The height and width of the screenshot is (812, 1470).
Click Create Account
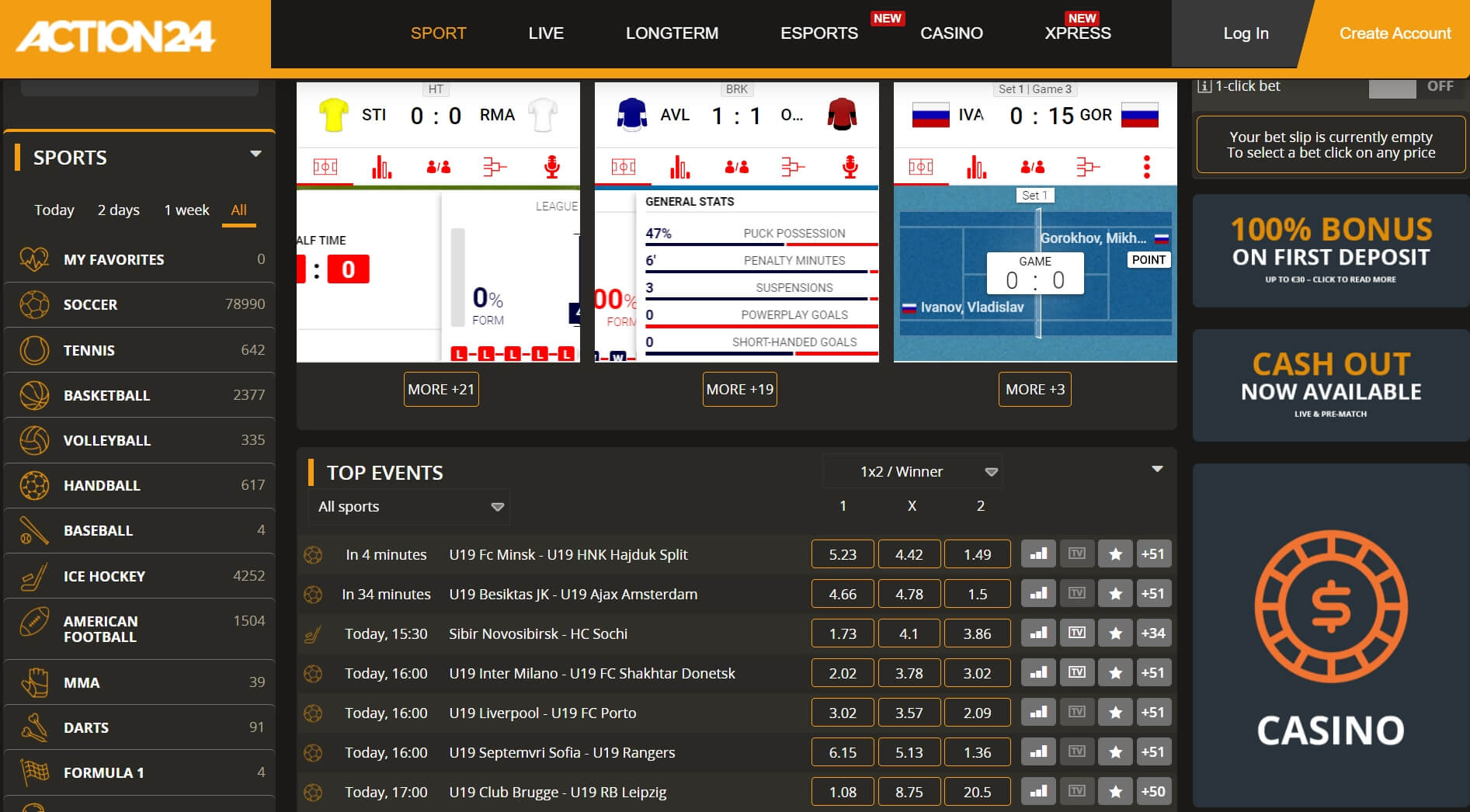1395,33
